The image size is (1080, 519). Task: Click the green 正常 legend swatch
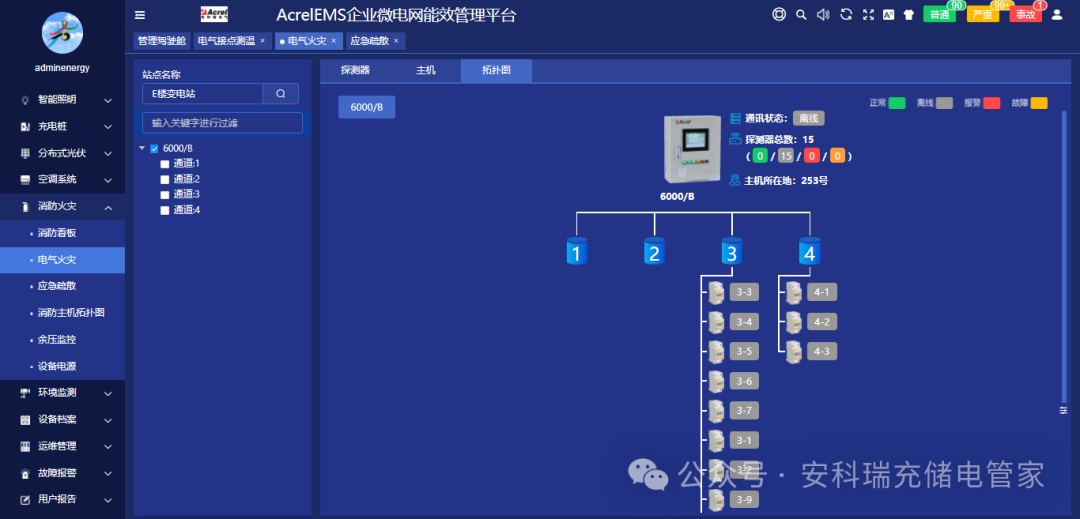coord(897,103)
